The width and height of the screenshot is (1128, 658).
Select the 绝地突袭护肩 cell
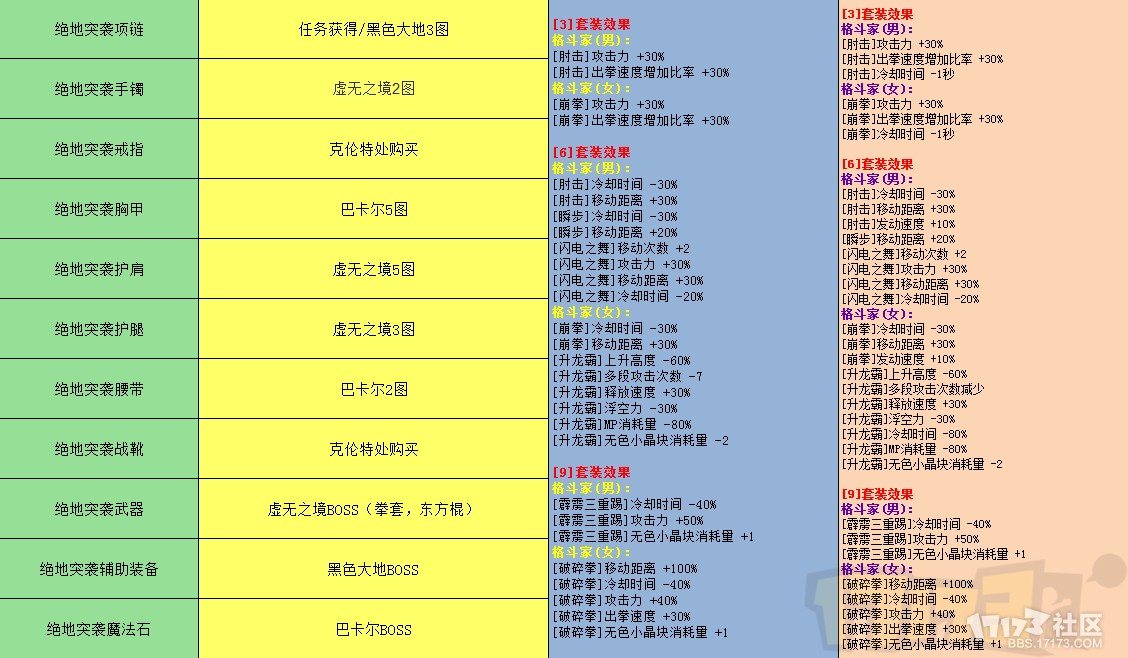99,269
